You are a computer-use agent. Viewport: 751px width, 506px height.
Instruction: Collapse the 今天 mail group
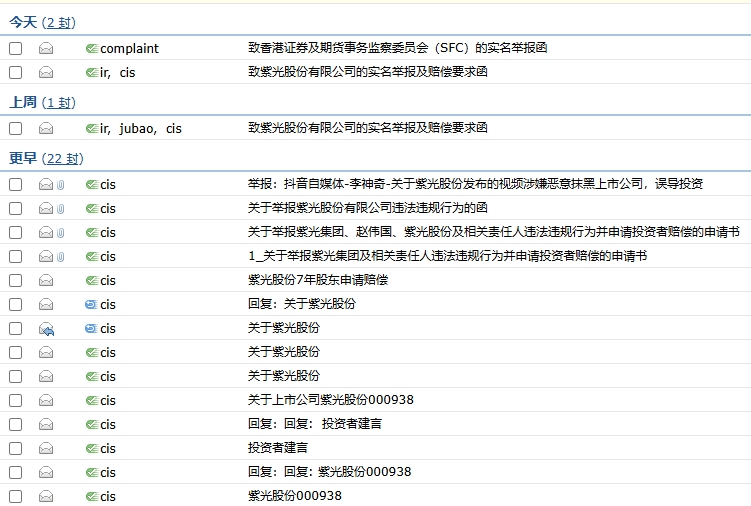click(x=23, y=22)
